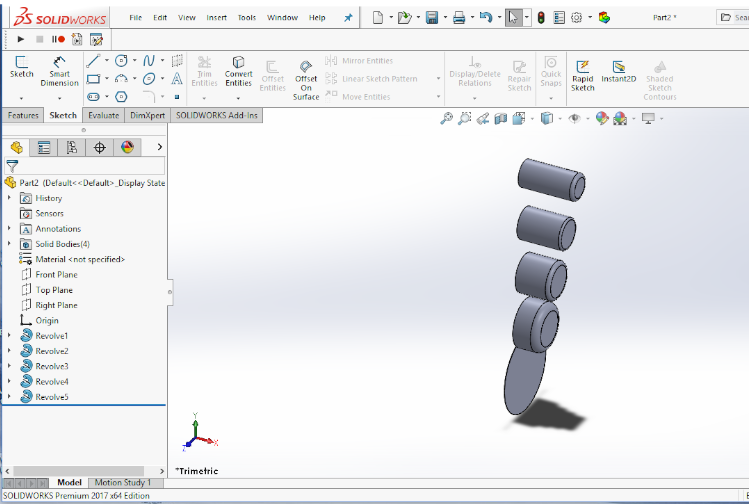
Task: Open the Insert menu
Action: [216, 17]
